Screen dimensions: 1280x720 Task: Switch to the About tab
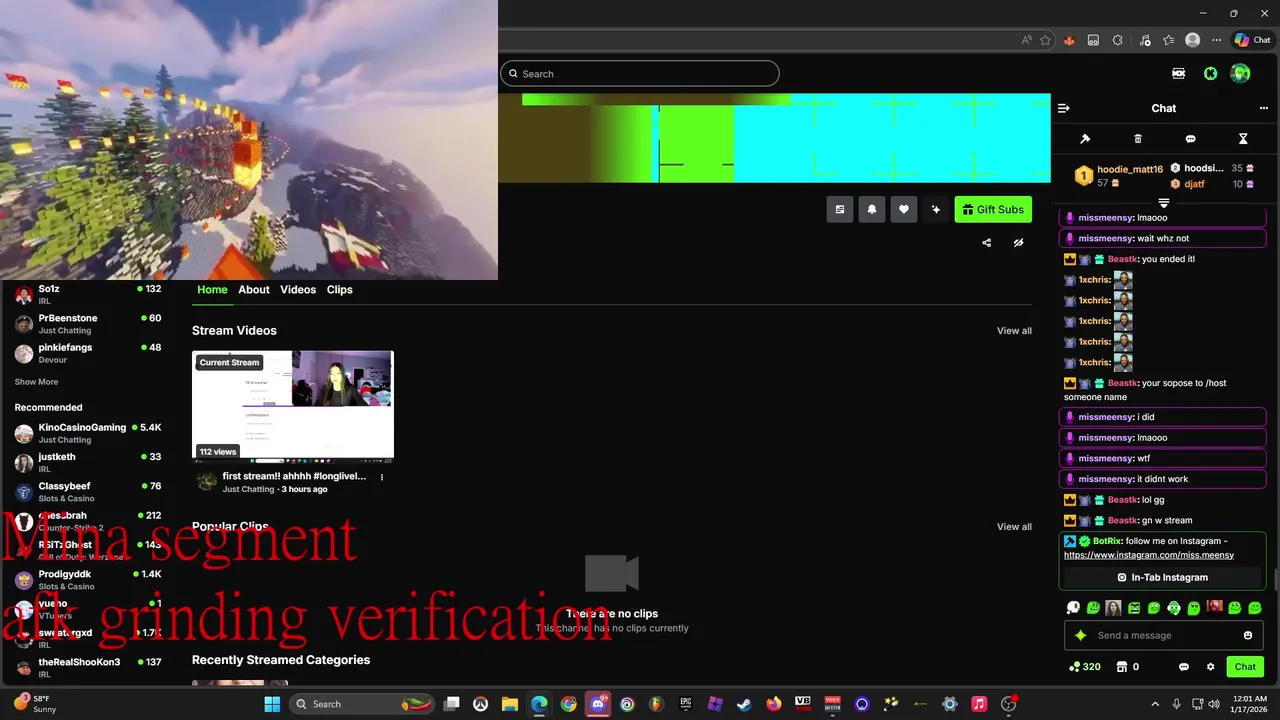click(x=254, y=289)
